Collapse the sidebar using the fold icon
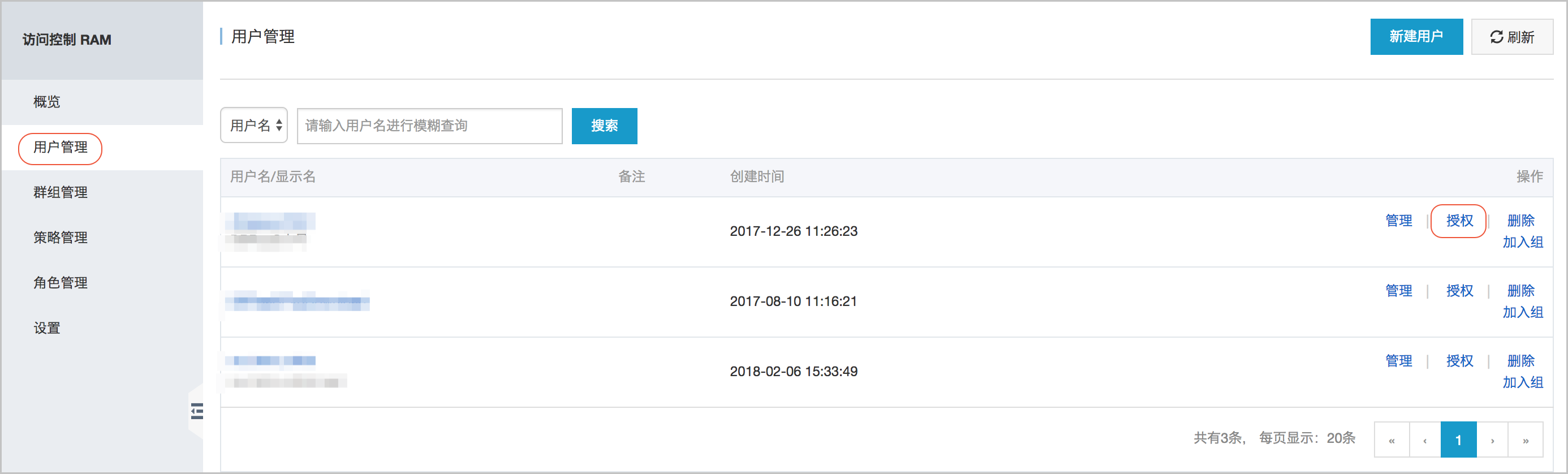Image resolution: width=1568 pixels, height=474 pixels. click(x=197, y=411)
